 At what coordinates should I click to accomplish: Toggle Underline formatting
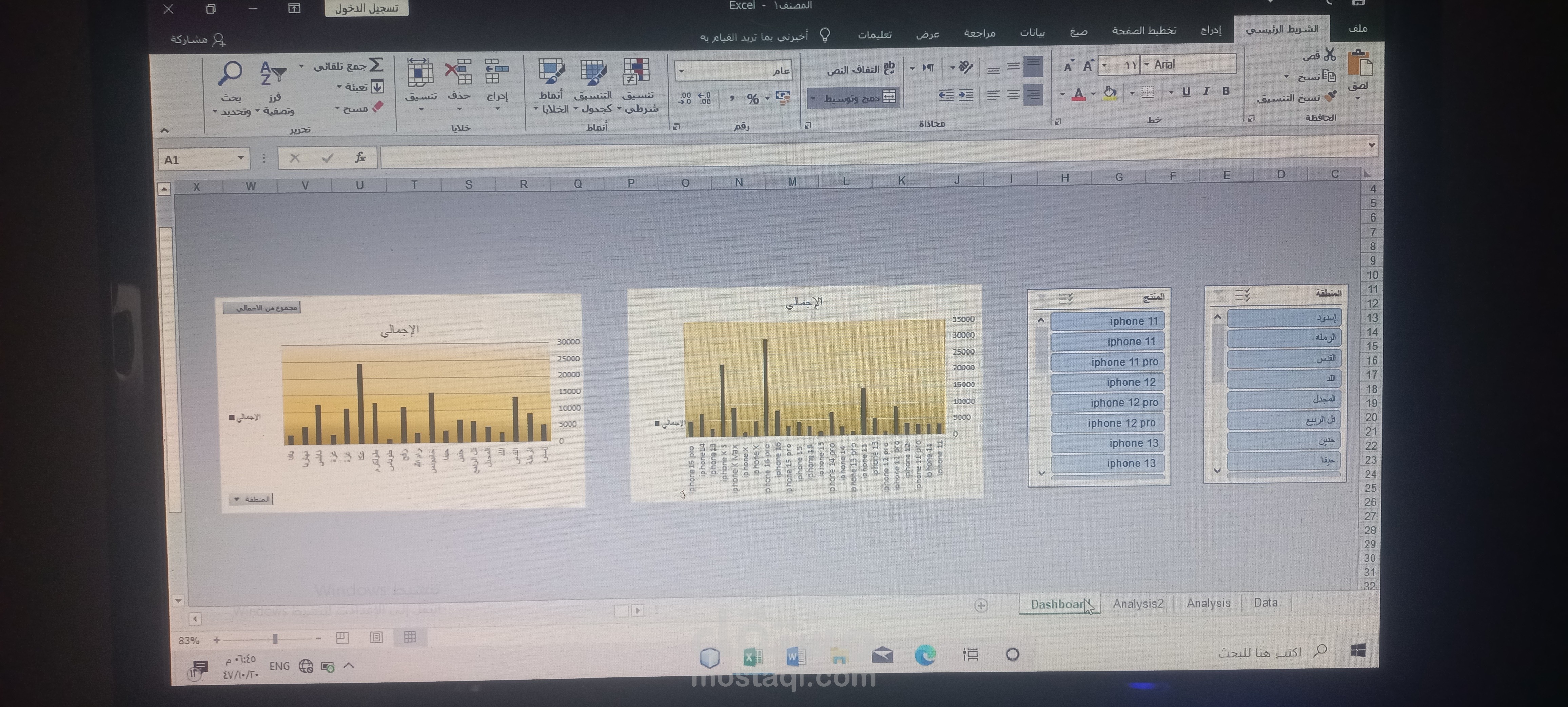pos(1186,92)
